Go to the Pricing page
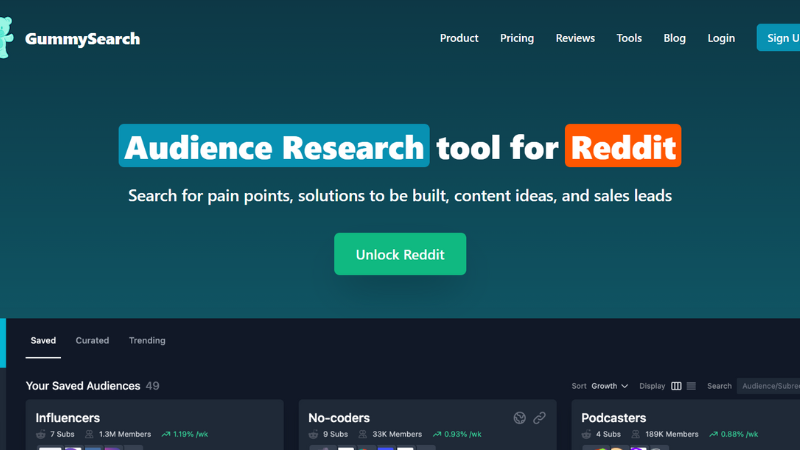800x450 pixels. coord(517,38)
